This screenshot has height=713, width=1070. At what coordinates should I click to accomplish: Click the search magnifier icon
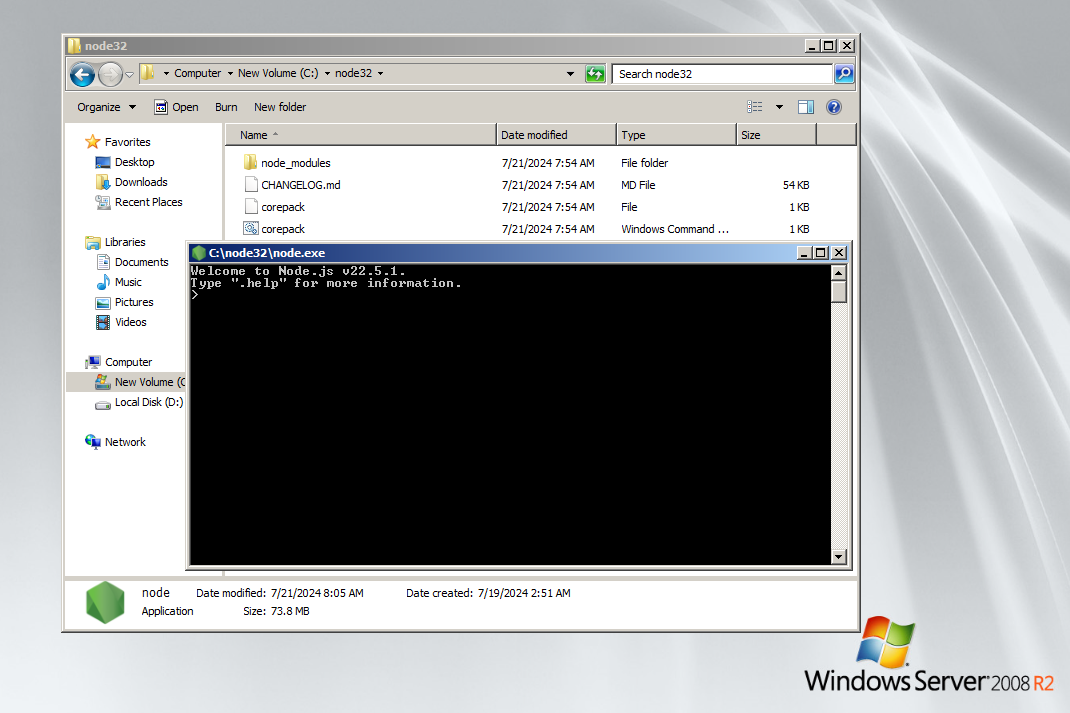pyautogui.click(x=844, y=74)
